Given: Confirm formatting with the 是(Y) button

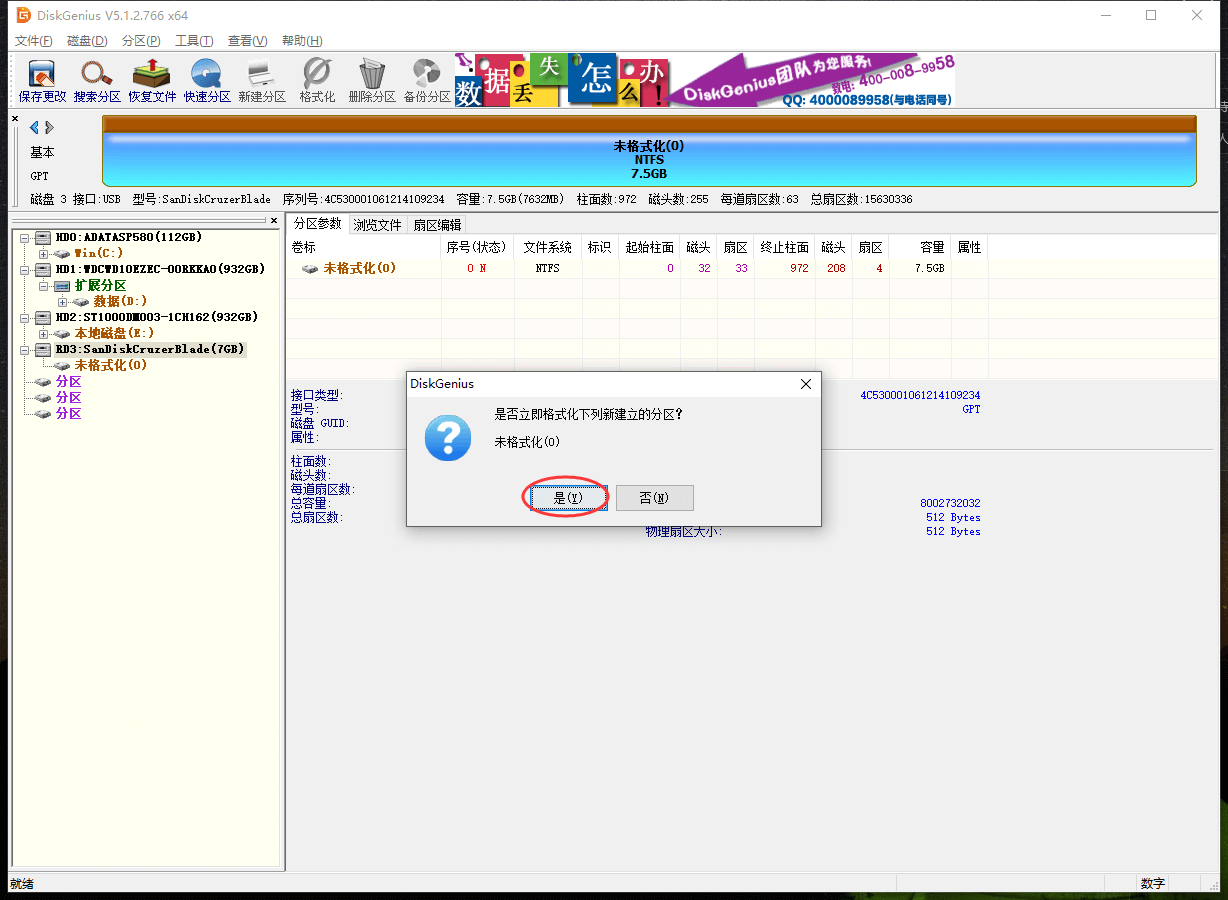Looking at the screenshot, I should tap(567, 498).
